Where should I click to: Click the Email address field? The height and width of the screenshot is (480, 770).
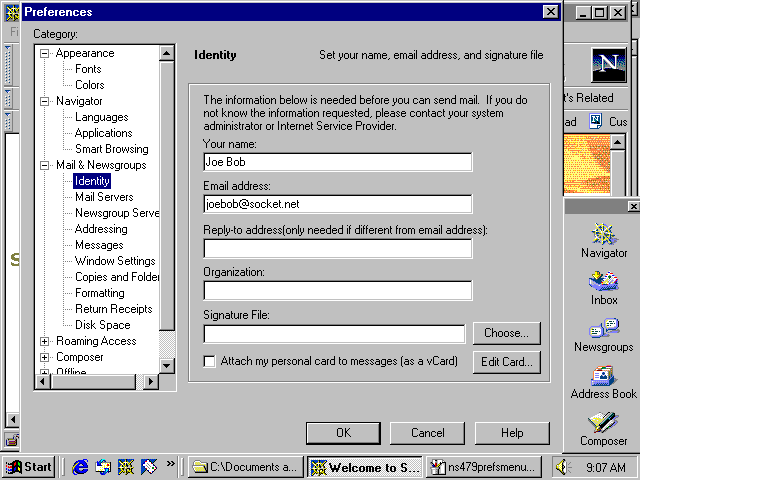pyautogui.click(x=338, y=204)
